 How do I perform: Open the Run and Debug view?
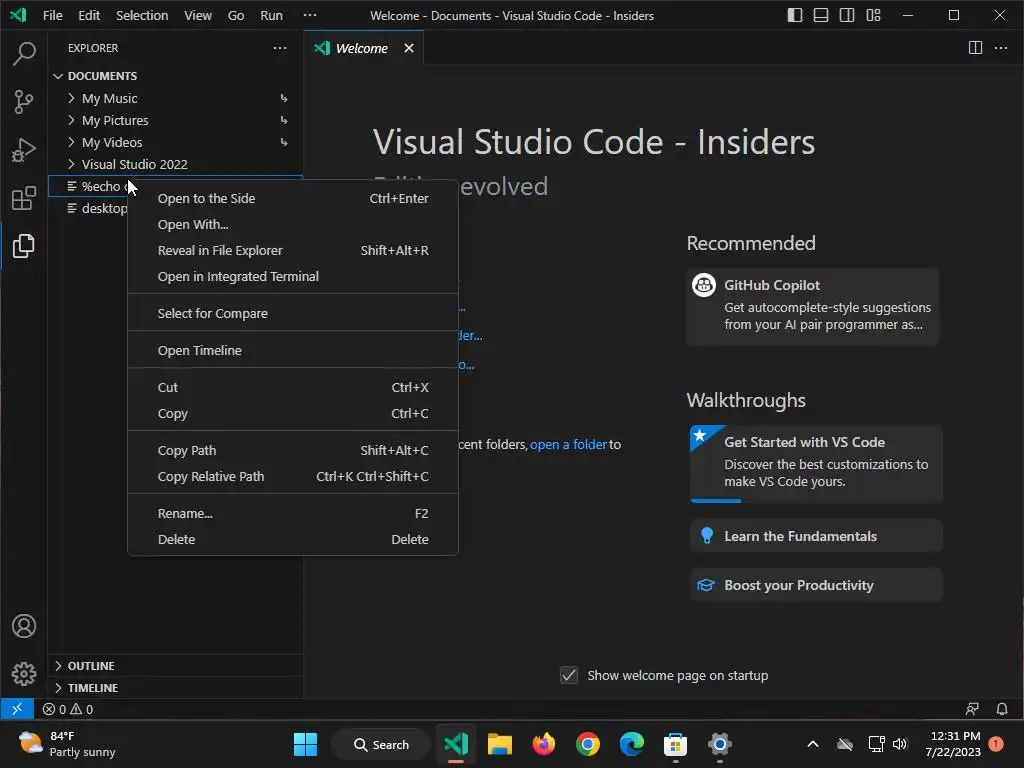24,150
